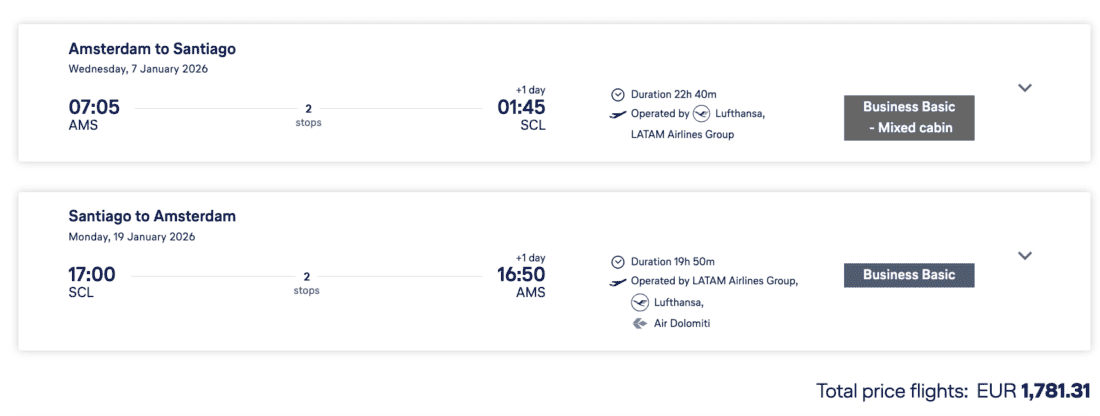Click the Lufthansa logo on the return flight
Screen dimensions: 1100x416
(x=640, y=302)
